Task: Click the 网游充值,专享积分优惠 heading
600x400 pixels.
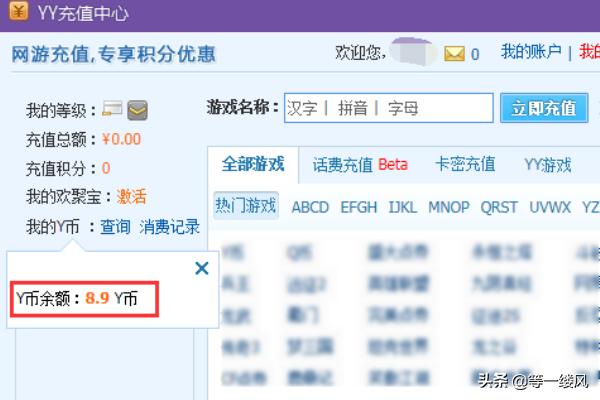Action: coord(114,54)
